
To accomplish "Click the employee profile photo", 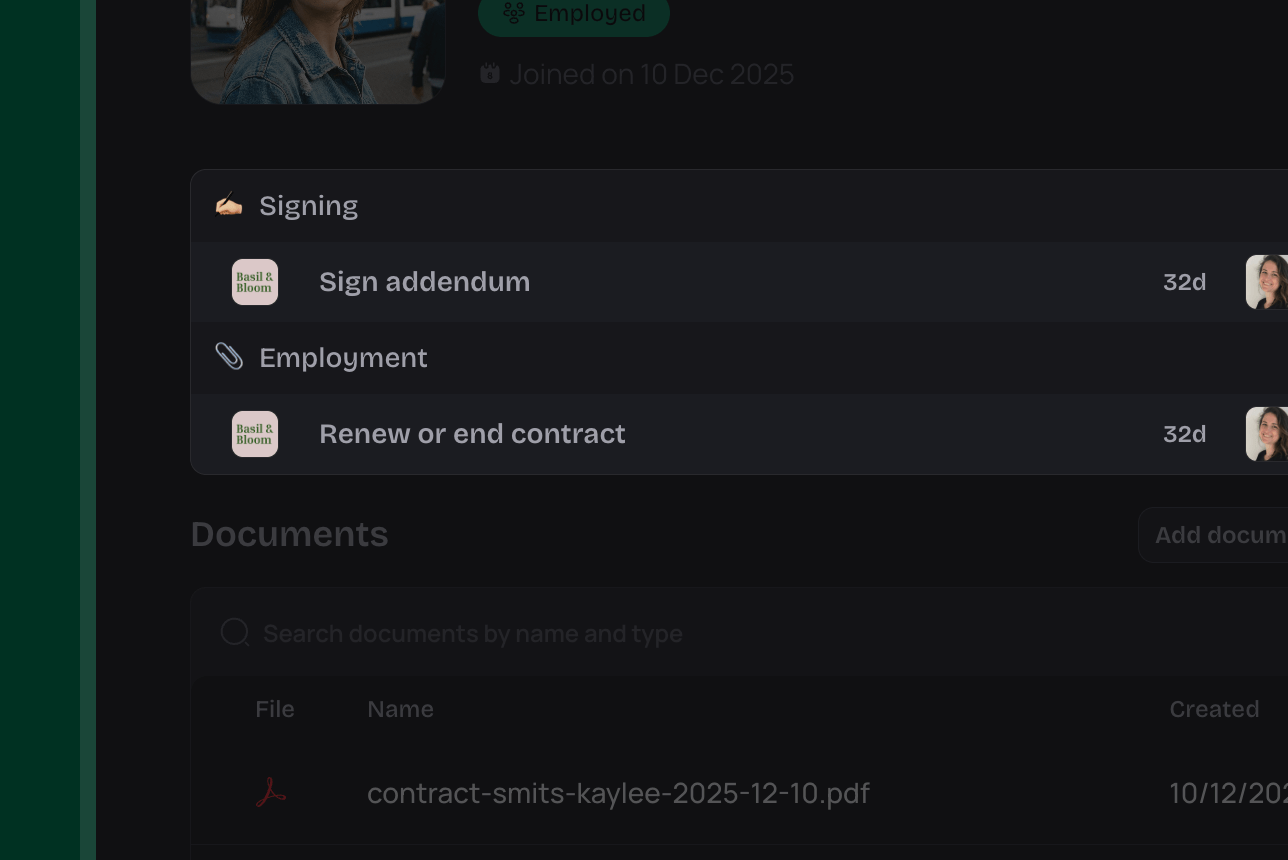I will click(x=318, y=50).
